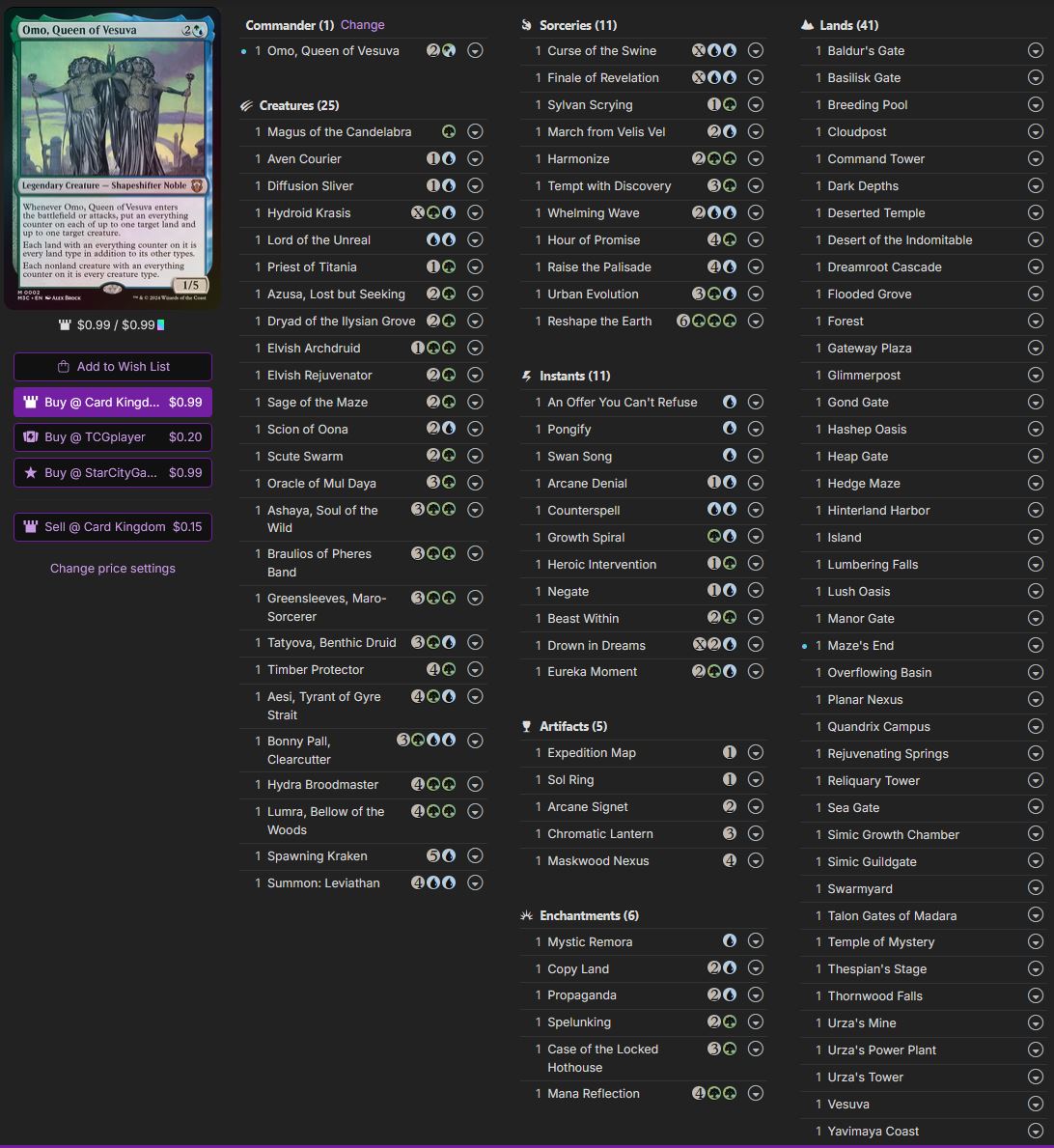Open options dropdown for Mana Reflection
This screenshot has width=1054, height=1148.
756,1093
